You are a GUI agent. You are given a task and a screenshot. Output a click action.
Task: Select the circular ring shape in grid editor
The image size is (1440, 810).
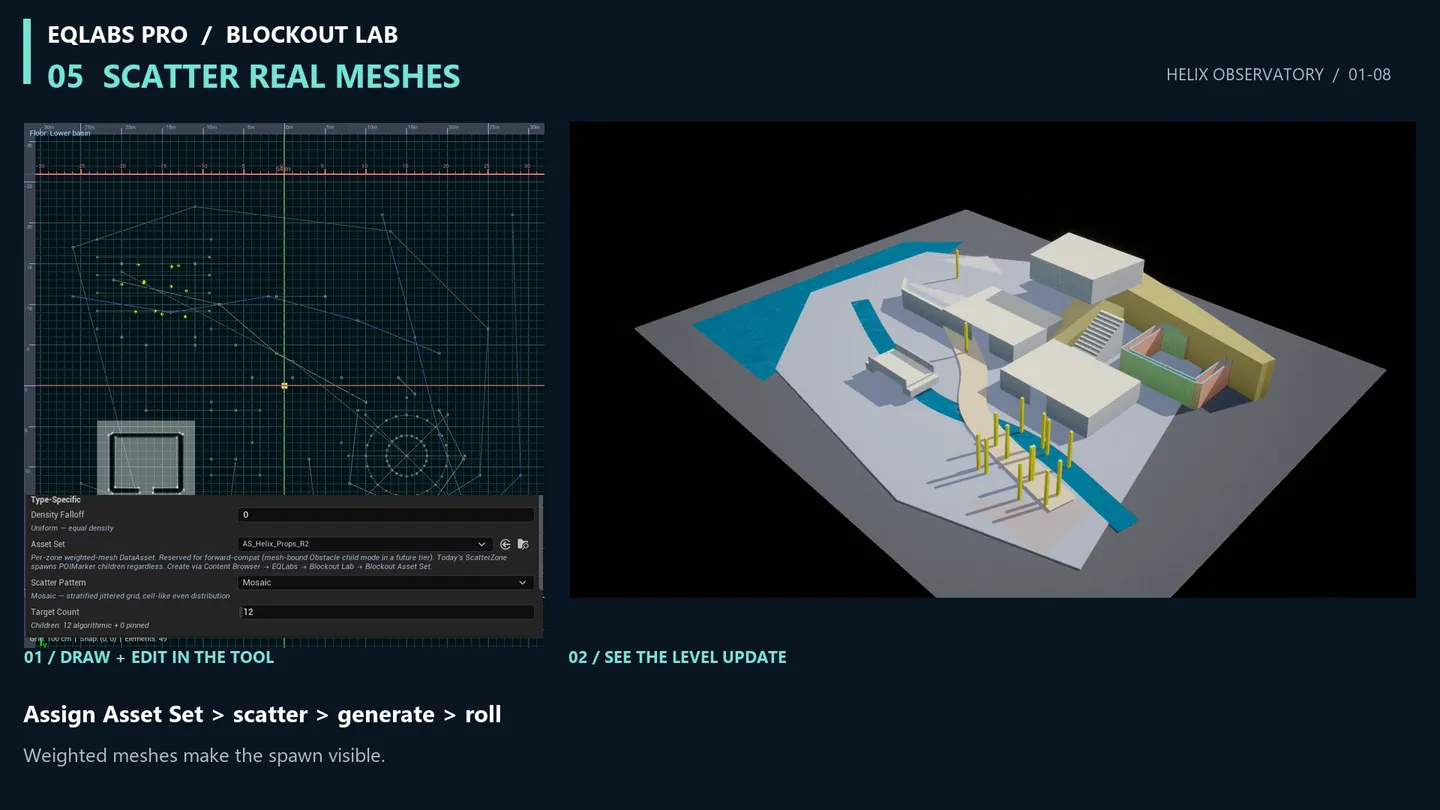tap(406, 454)
